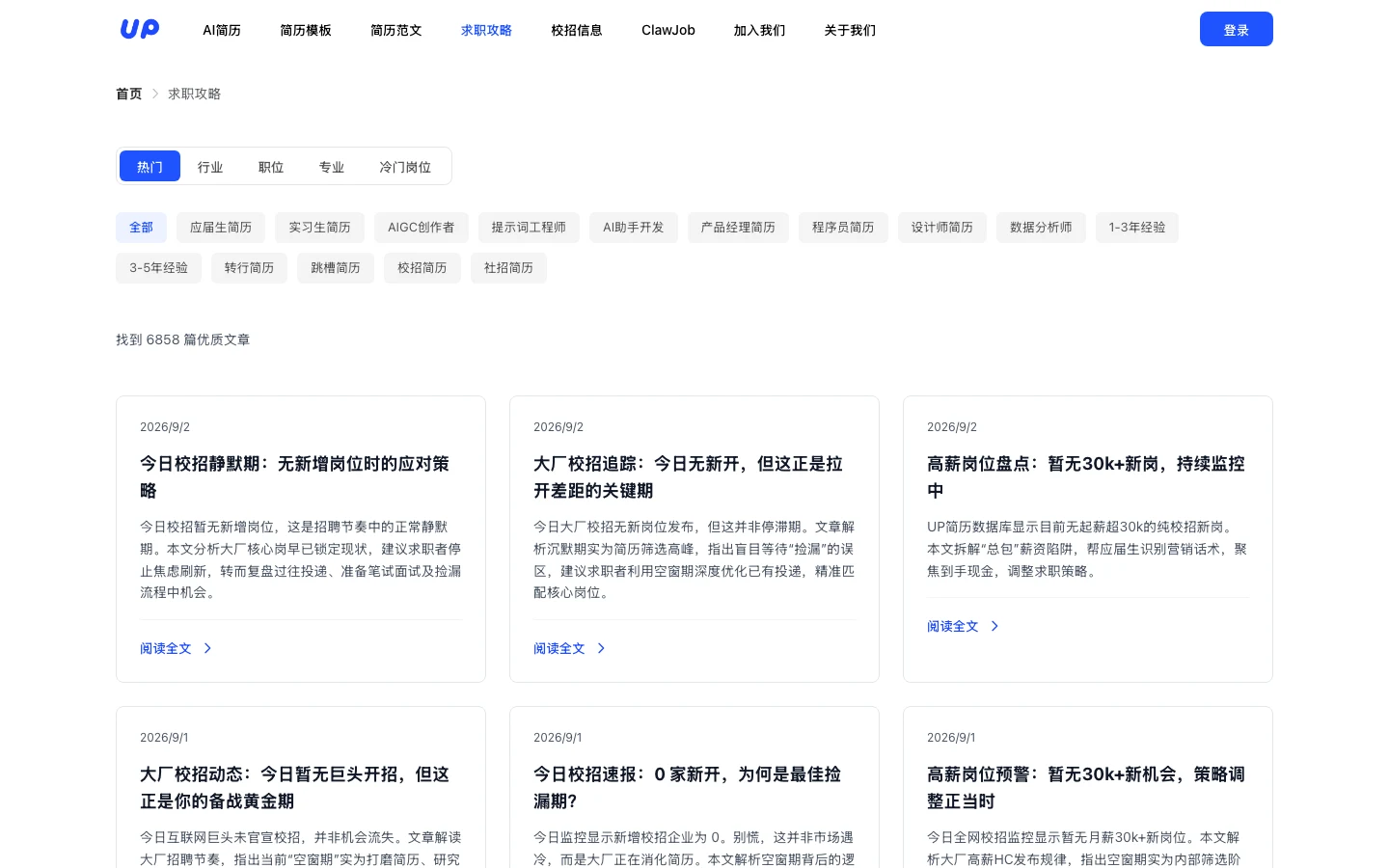Click 2026/9/1 date on 今日校招速报 card

pos(558,737)
